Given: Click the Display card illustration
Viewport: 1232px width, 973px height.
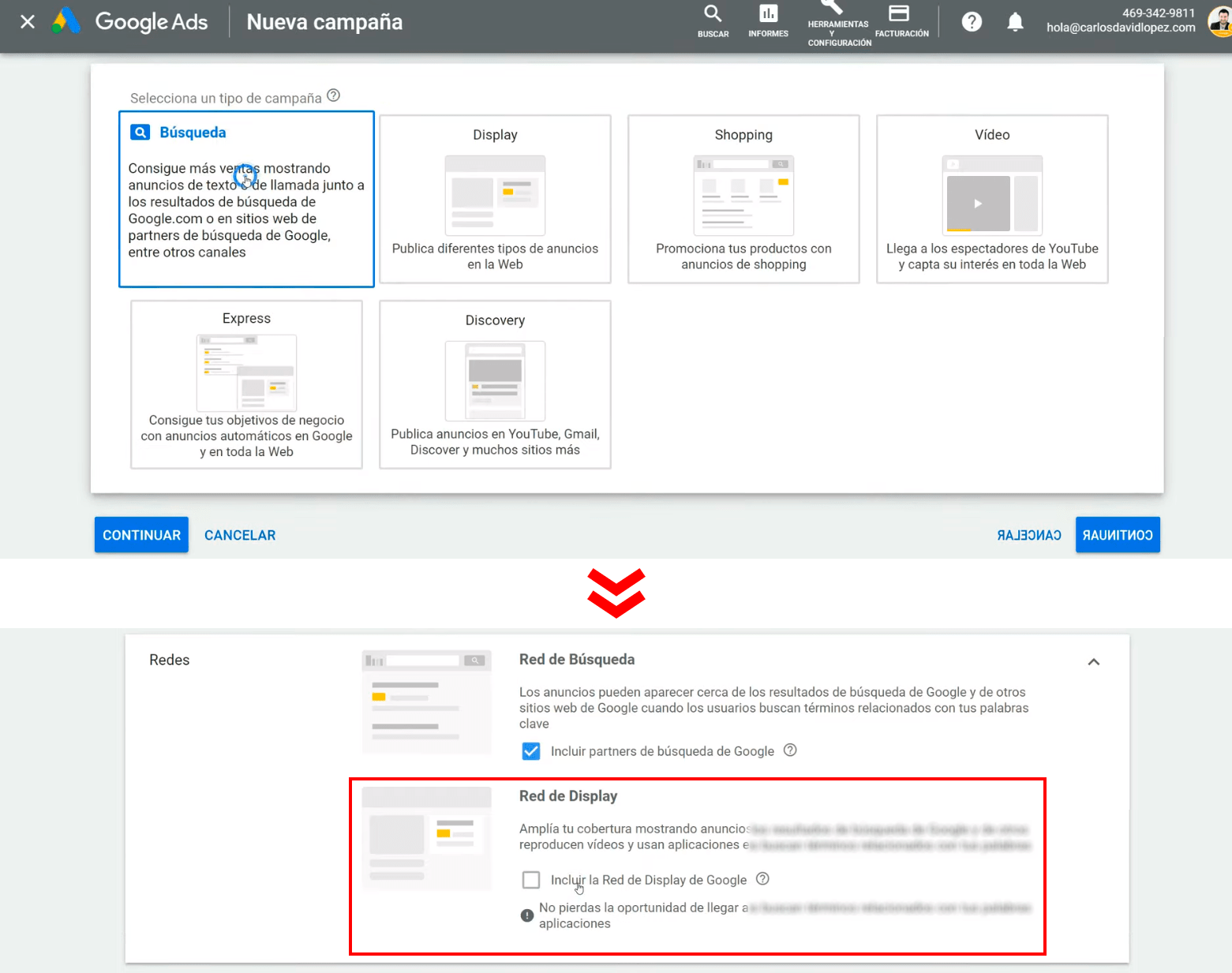Looking at the screenshot, I should tap(495, 195).
